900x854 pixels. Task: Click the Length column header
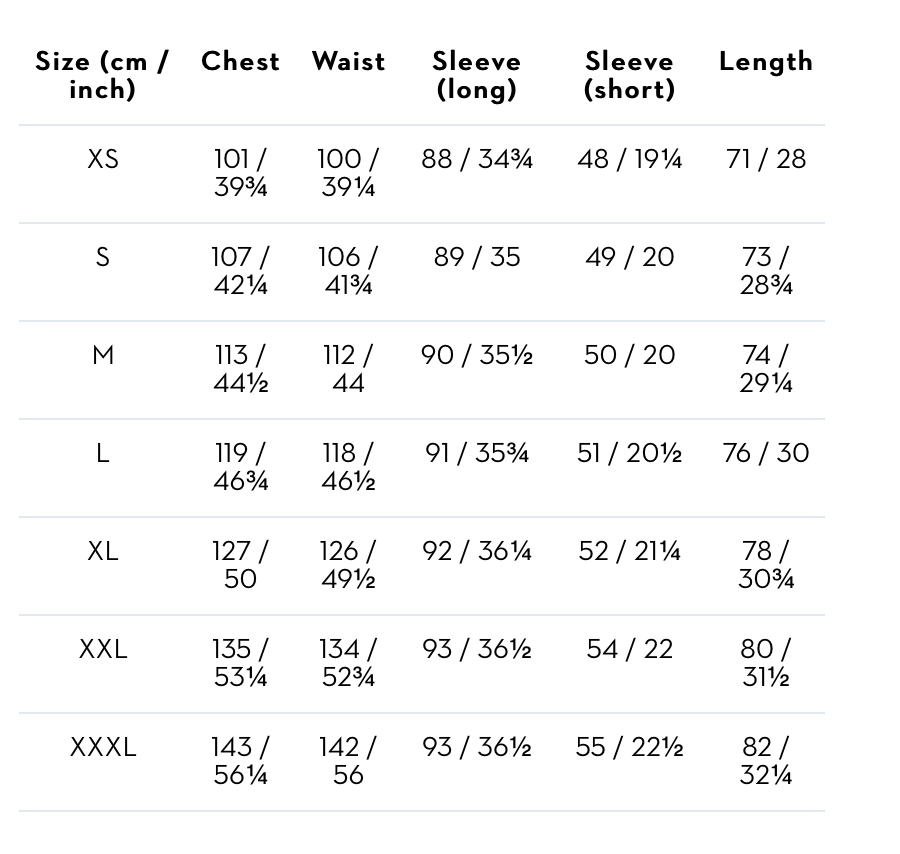coord(766,63)
